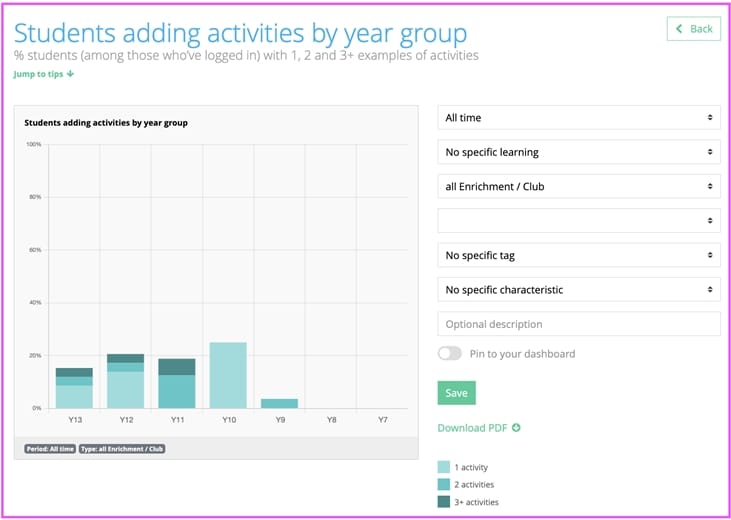Click the Y7 axis label
The width and height of the screenshot is (731, 520).
[x=382, y=420]
